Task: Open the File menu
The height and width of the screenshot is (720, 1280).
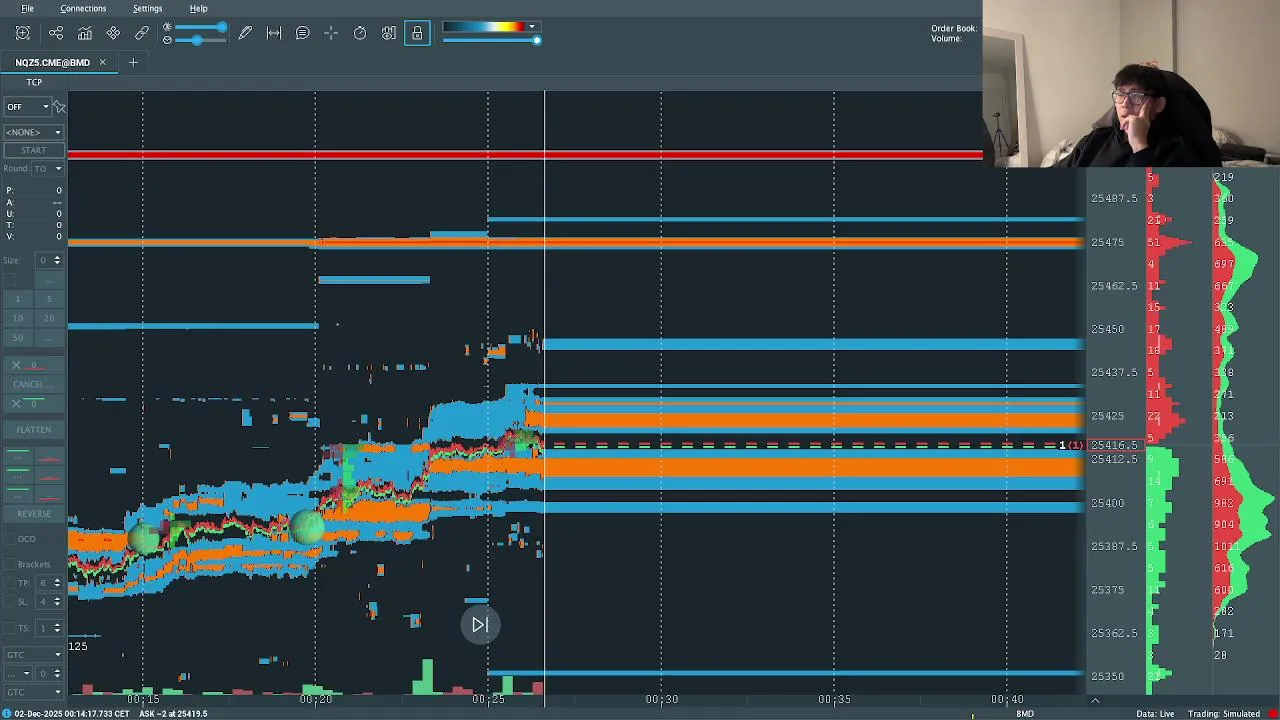Action: [27, 8]
